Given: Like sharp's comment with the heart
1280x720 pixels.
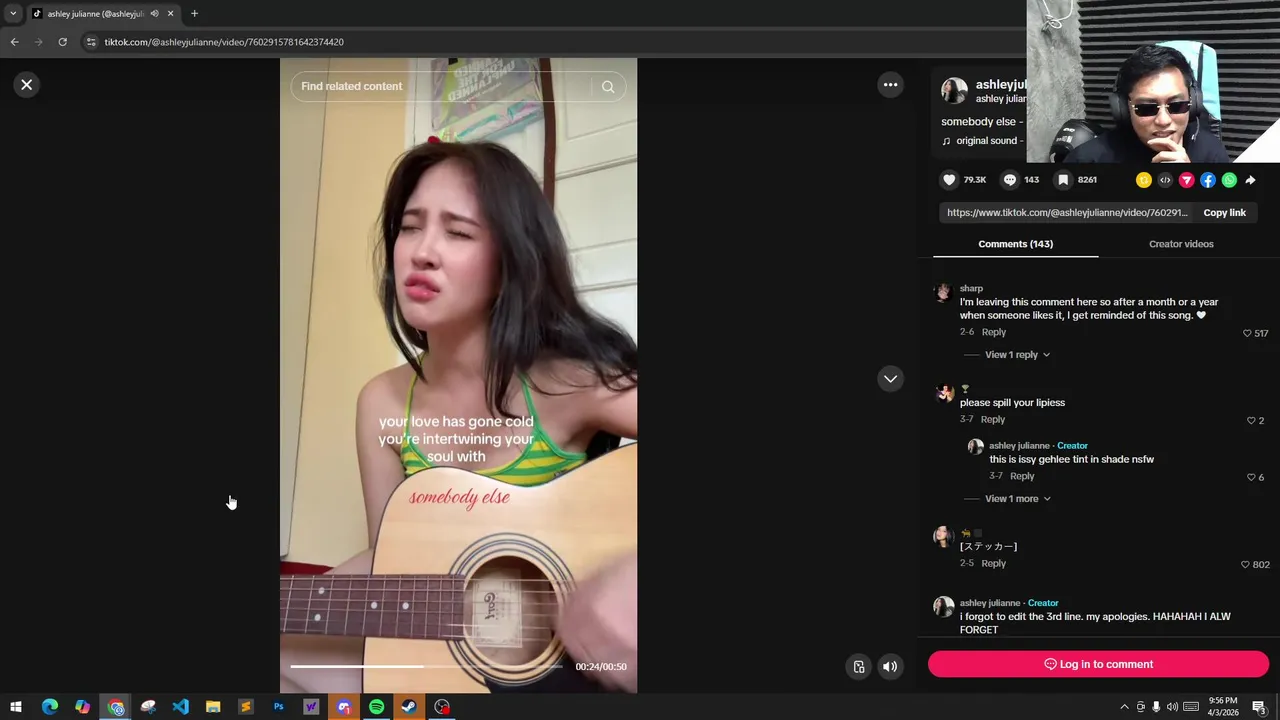Looking at the screenshot, I should point(1247,333).
